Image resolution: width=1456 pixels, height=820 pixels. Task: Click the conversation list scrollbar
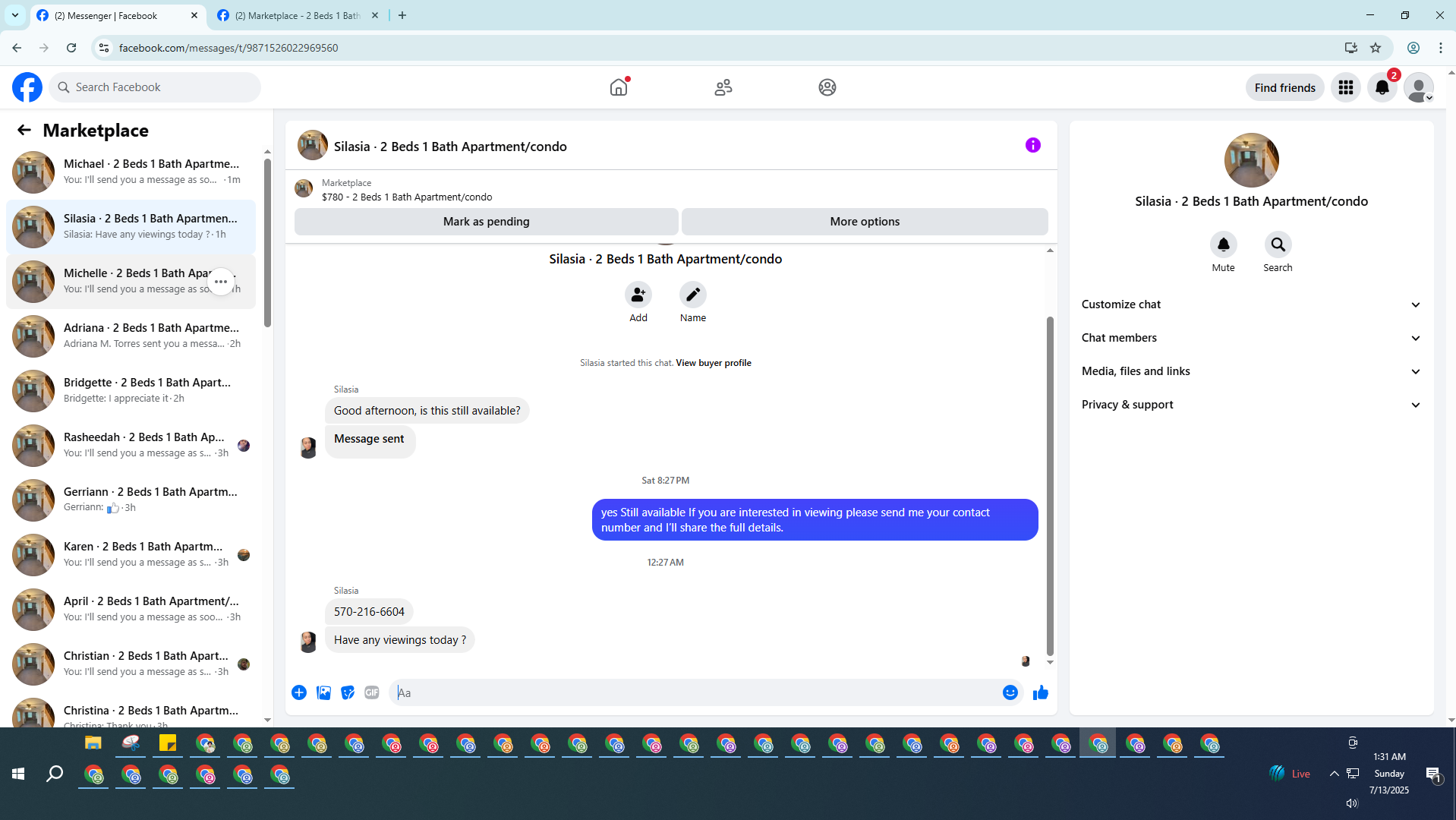267,243
